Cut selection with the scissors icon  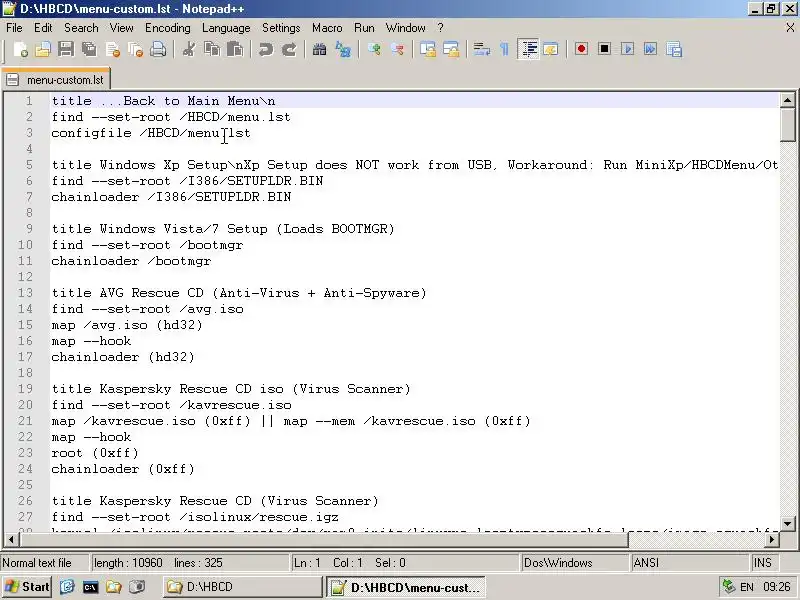click(x=189, y=49)
